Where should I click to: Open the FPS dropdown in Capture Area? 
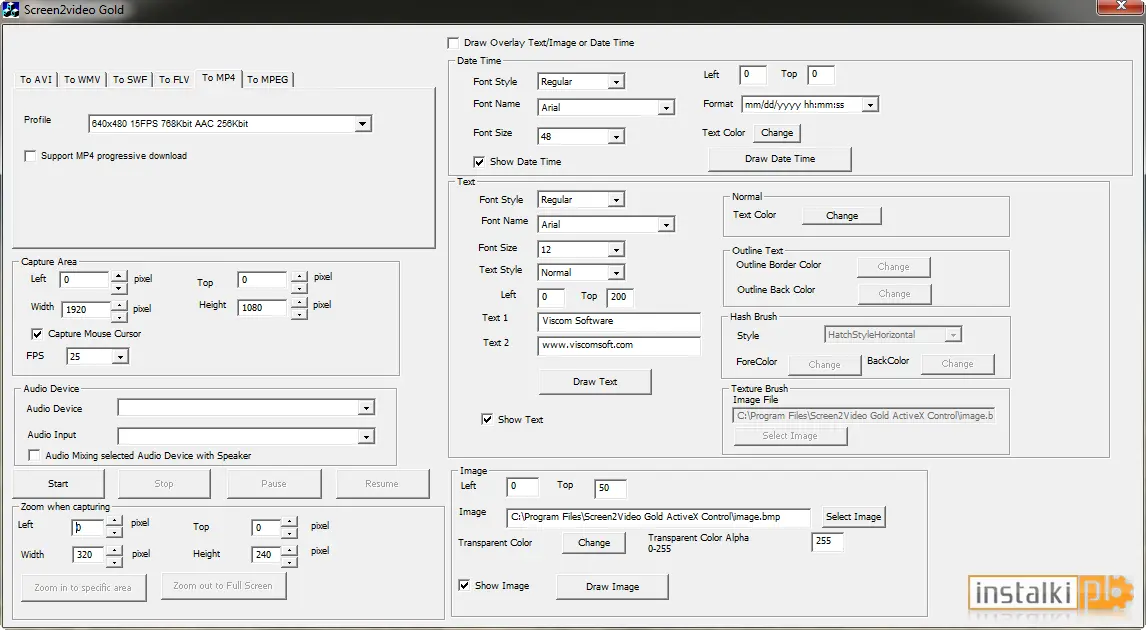[121, 357]
